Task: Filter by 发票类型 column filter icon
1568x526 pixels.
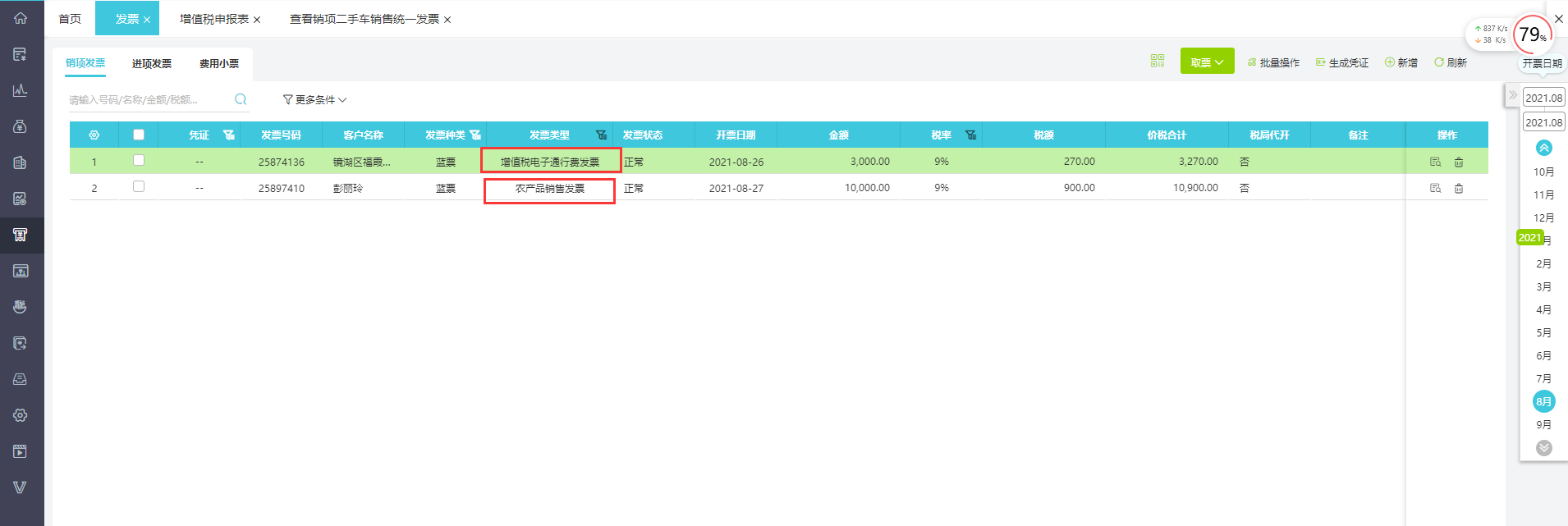Action: point(601,135)
